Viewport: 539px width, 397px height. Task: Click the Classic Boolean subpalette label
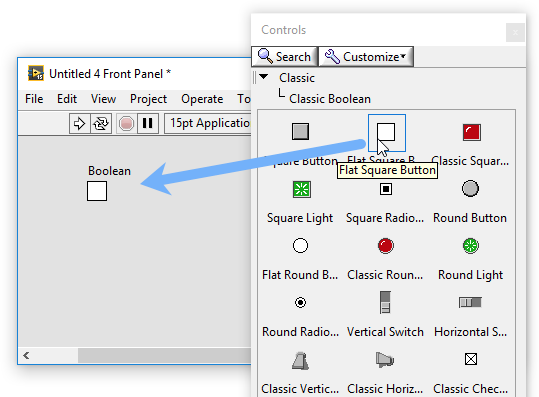pos(330,99)
